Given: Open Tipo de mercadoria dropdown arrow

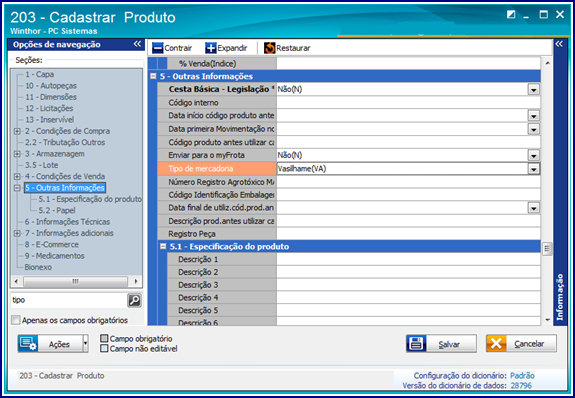Looking at the screenshot, I should click(x=534, y=169).
